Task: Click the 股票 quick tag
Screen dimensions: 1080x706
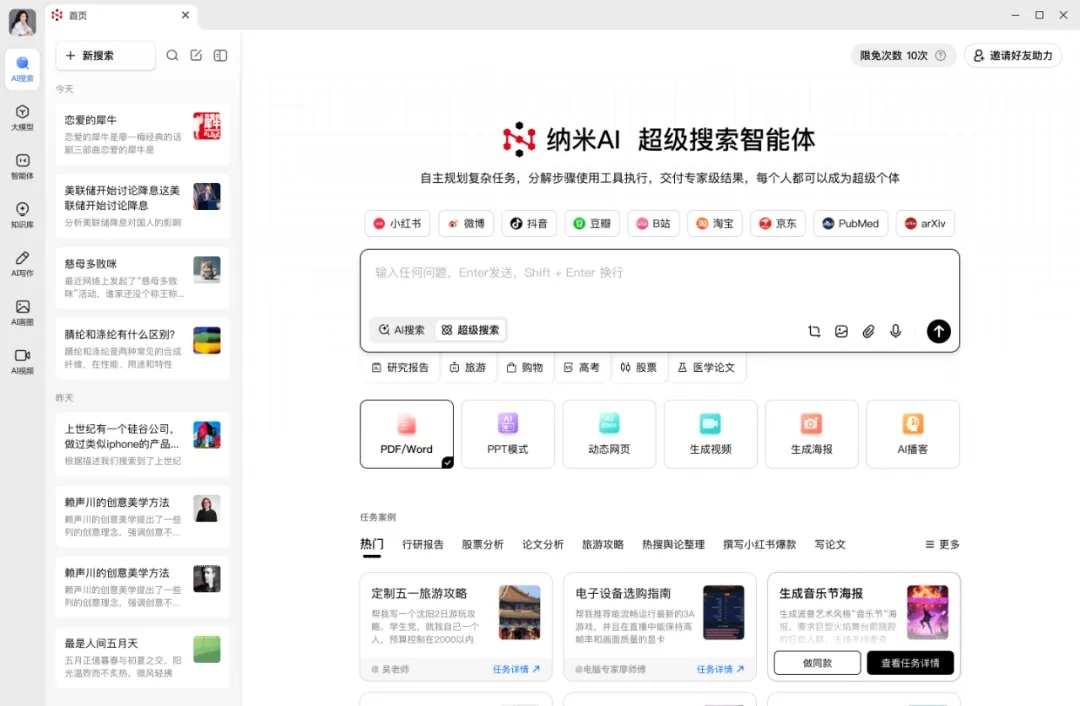Action: tap(638, 367)
